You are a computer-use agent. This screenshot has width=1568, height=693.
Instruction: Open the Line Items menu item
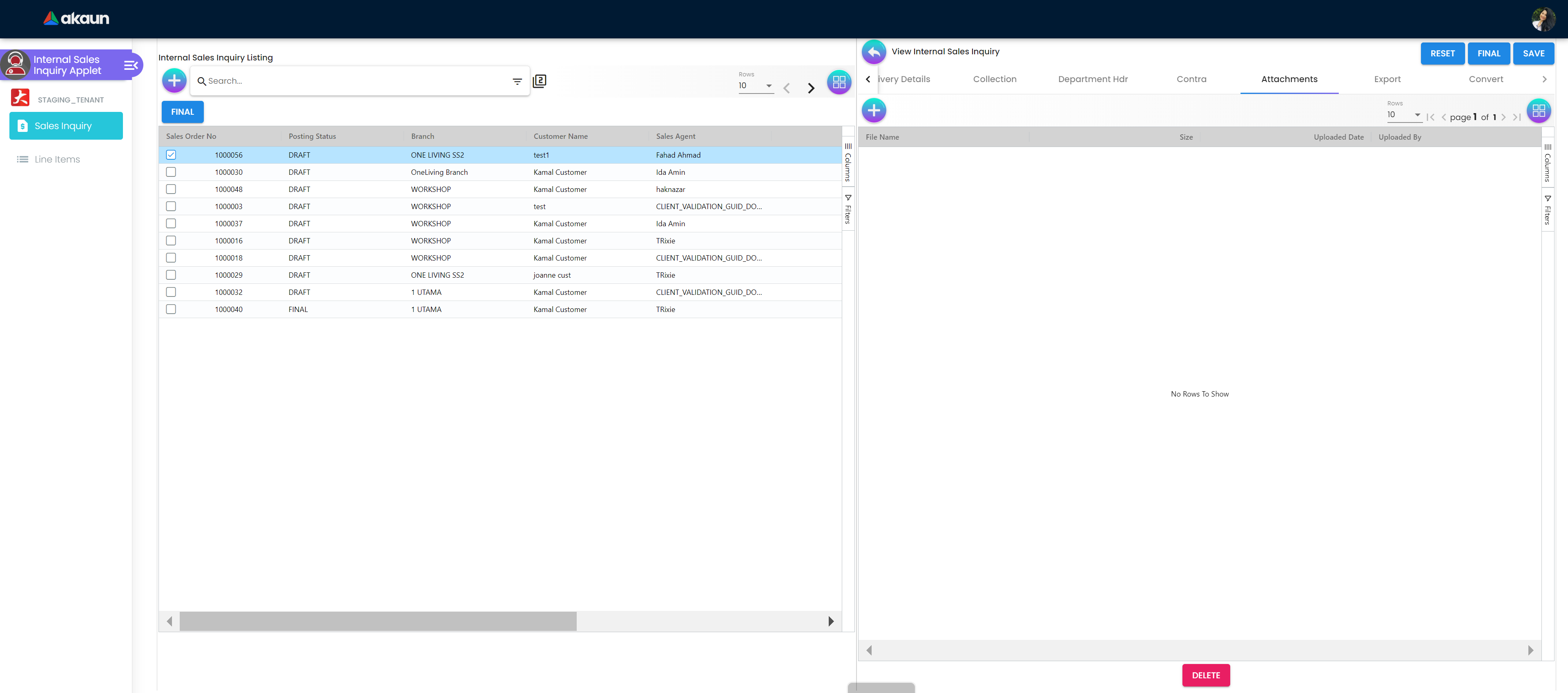click(x=57, y=159)
